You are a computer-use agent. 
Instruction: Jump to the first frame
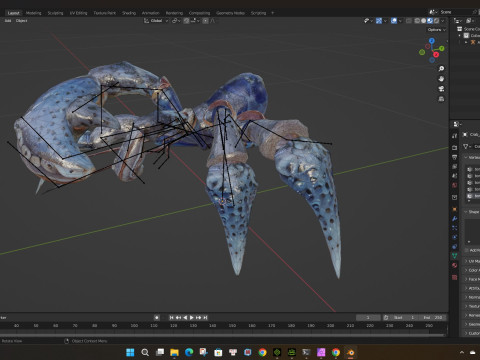pyautogui.click(x=171, y=318)
